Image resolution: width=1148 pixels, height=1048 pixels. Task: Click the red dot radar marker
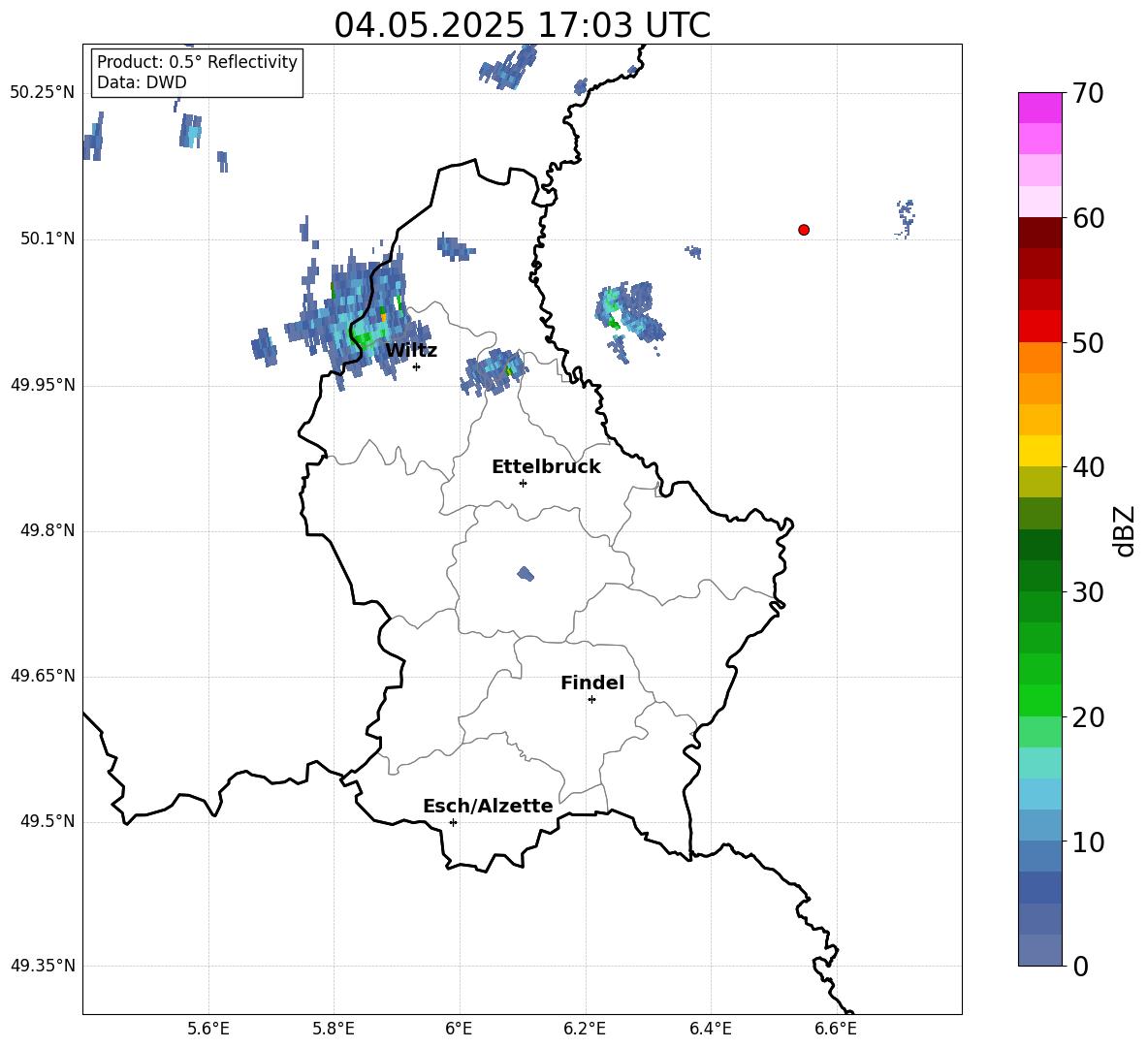(x=804, y=230)
